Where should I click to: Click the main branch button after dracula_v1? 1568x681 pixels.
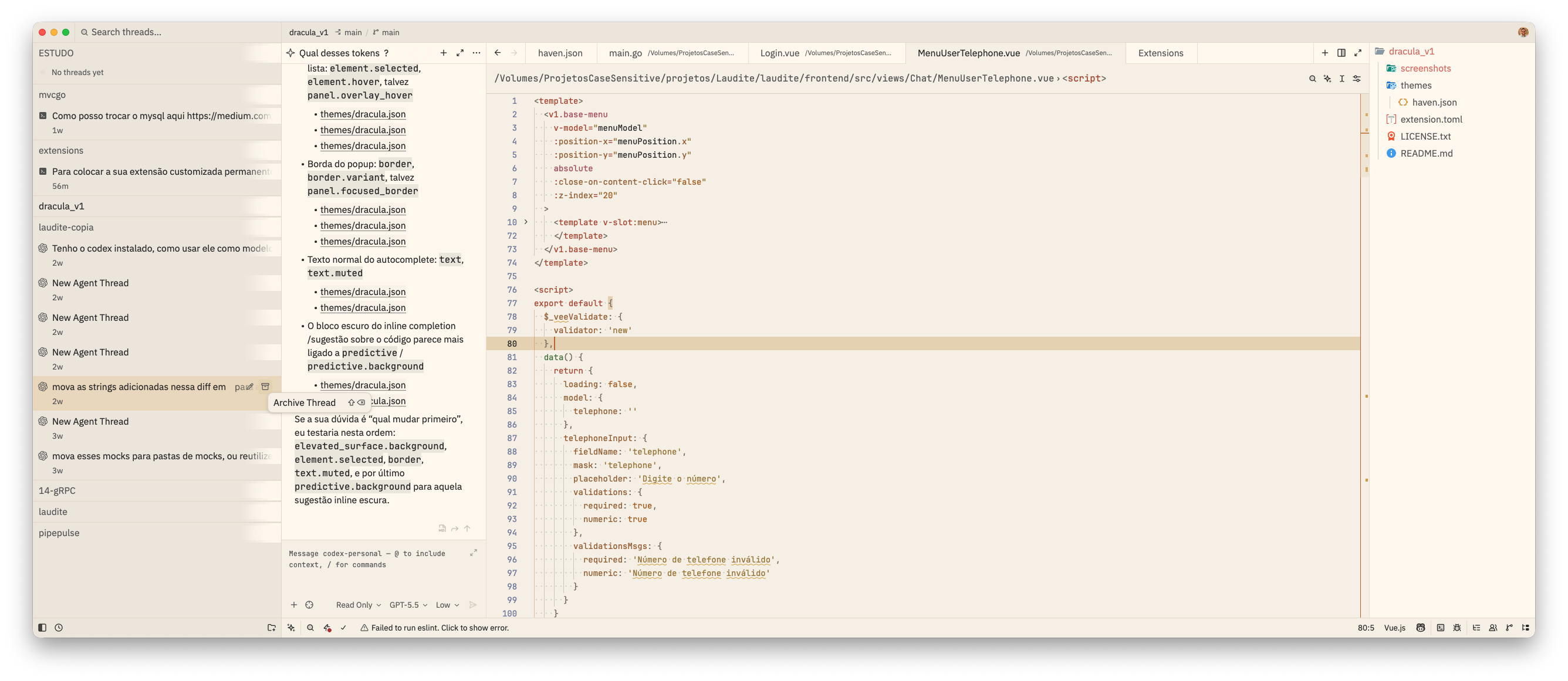[x=348, y=32]
